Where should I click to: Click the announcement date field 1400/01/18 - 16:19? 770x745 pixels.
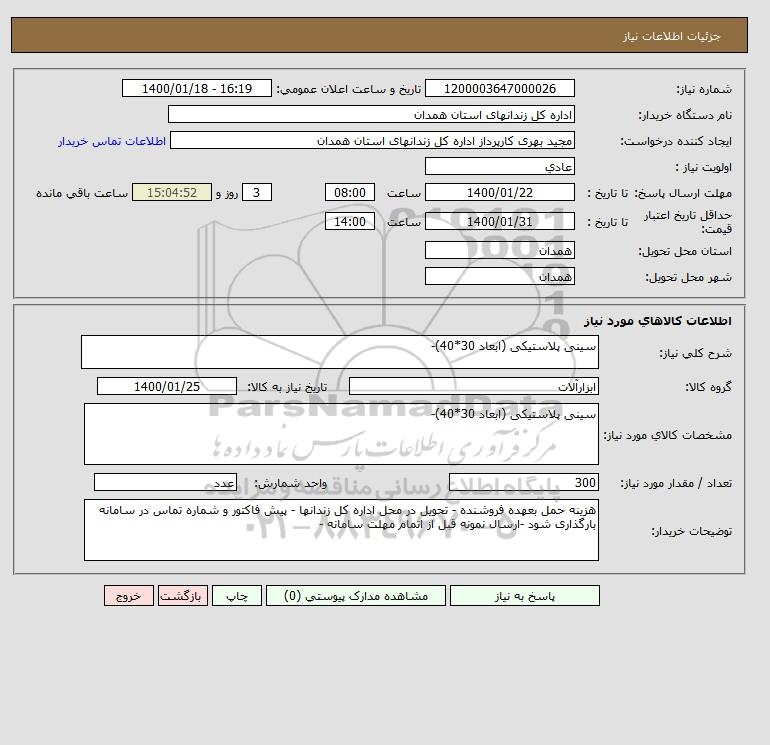click(x=197, y=88)
